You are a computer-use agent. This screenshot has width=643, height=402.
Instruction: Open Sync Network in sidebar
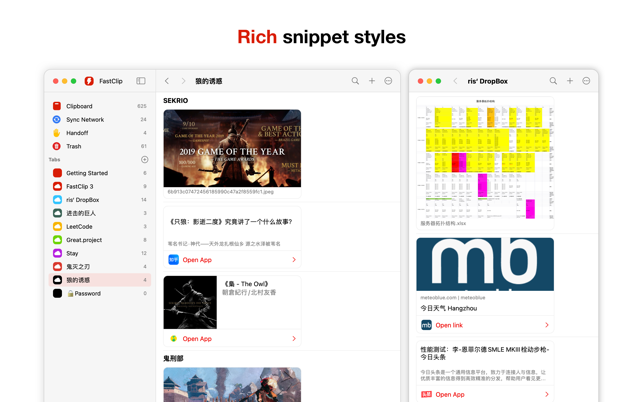tap(100, 119)
